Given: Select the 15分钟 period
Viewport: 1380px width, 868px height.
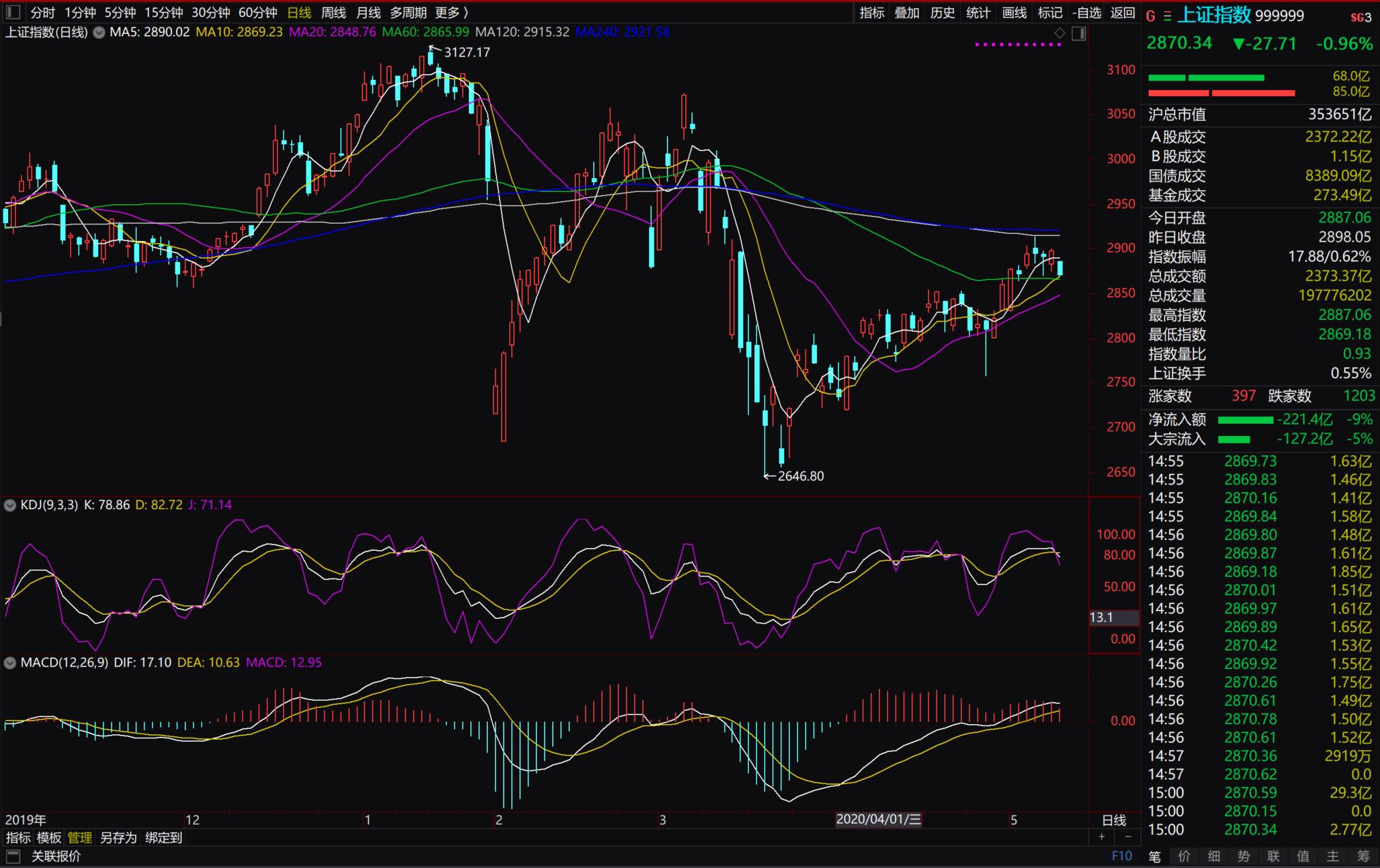Looking at the screenshot, I should tap(164, 12).
